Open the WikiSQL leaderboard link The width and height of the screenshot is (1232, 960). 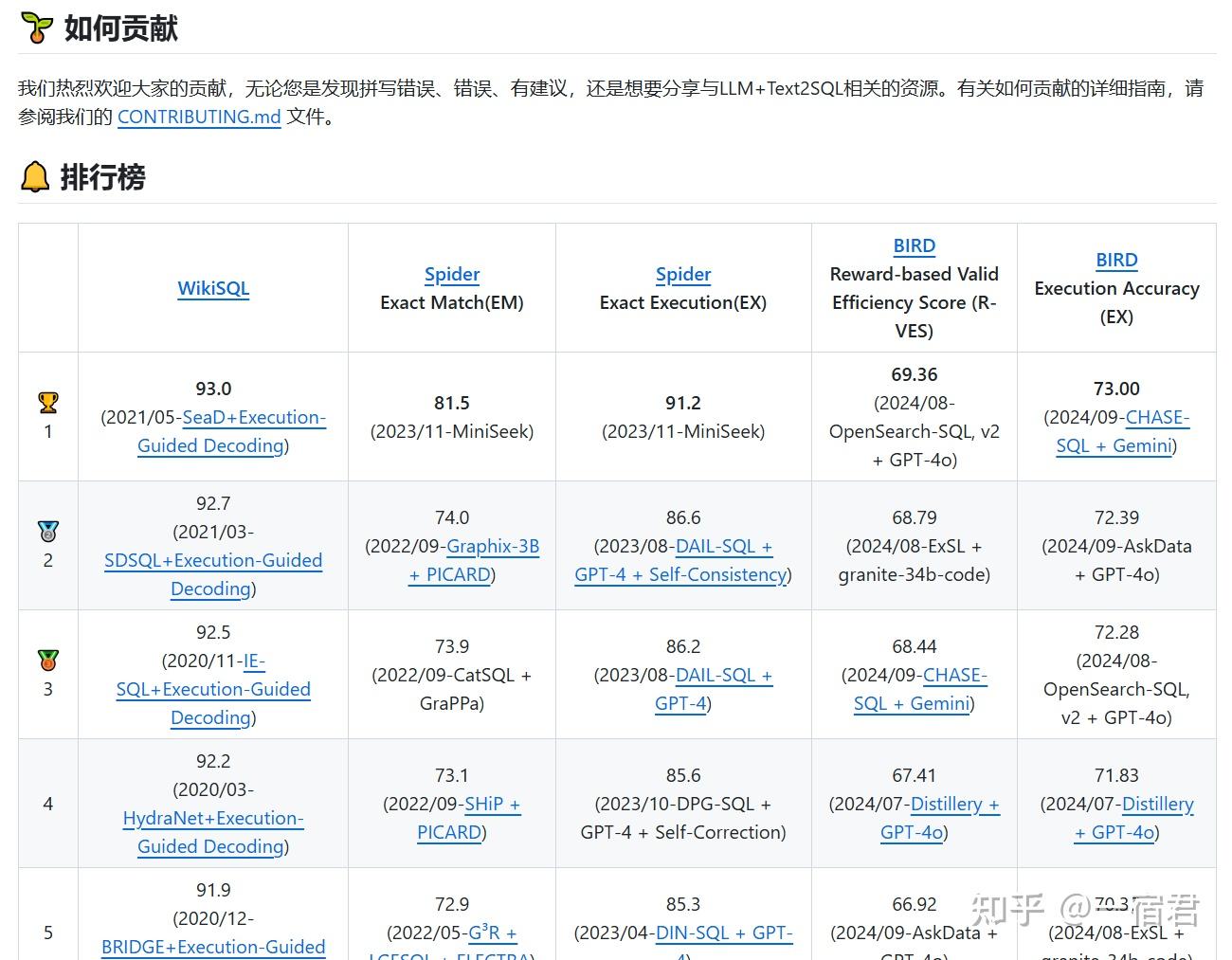point(212,288)
